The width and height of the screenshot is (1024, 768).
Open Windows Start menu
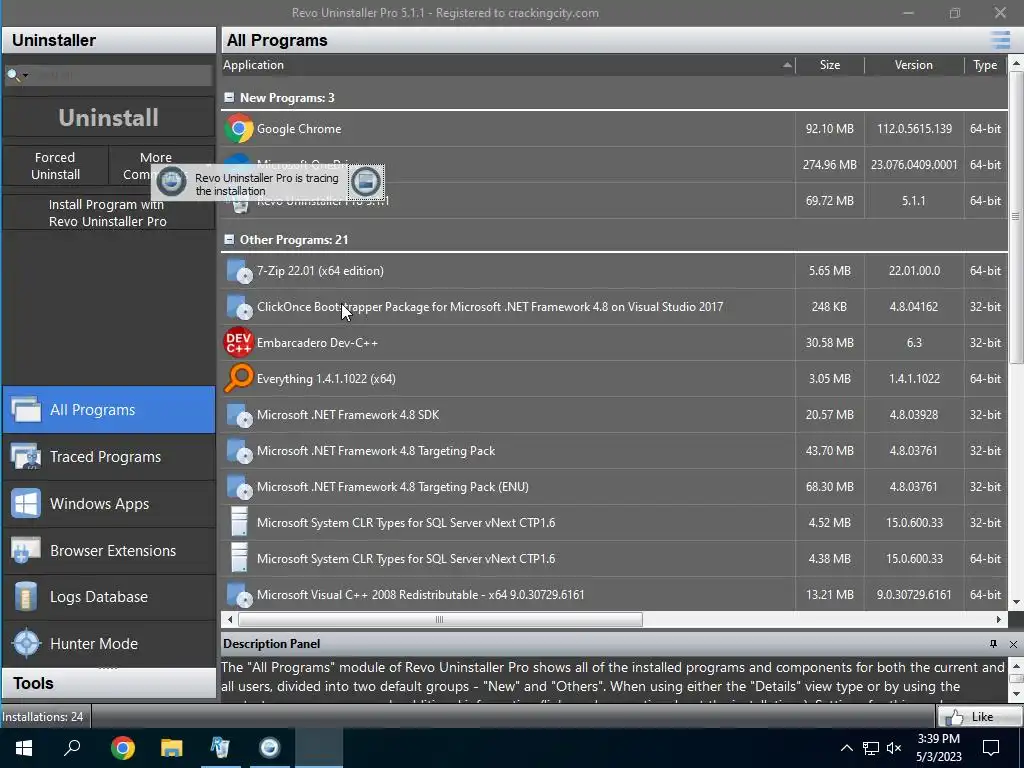click(24, 748)
